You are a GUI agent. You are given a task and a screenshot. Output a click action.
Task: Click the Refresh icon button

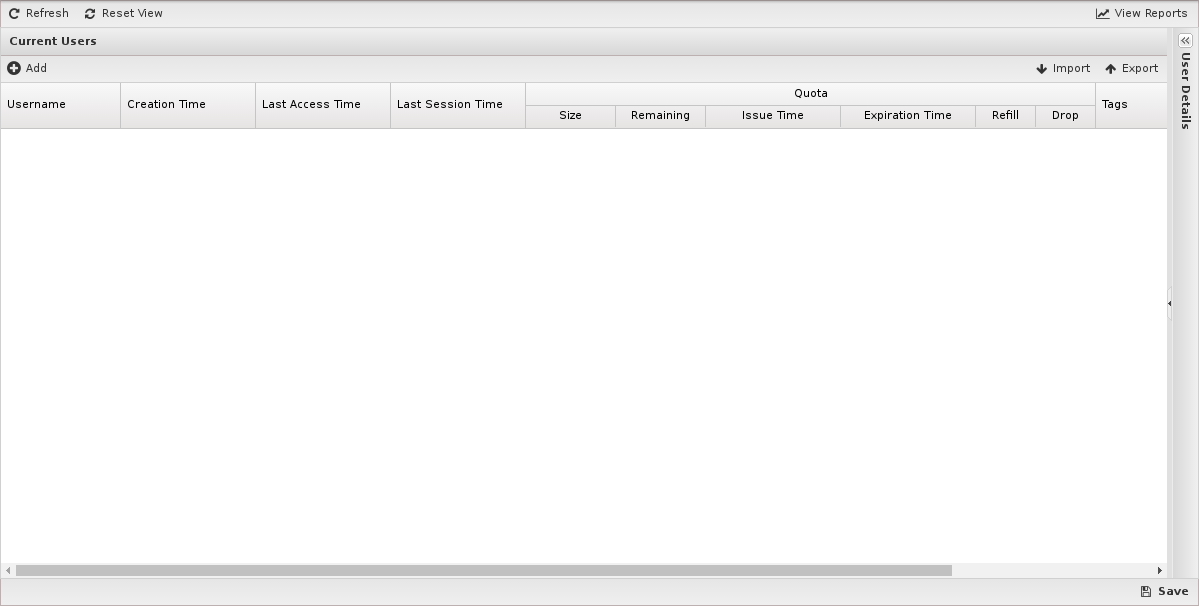38,13
